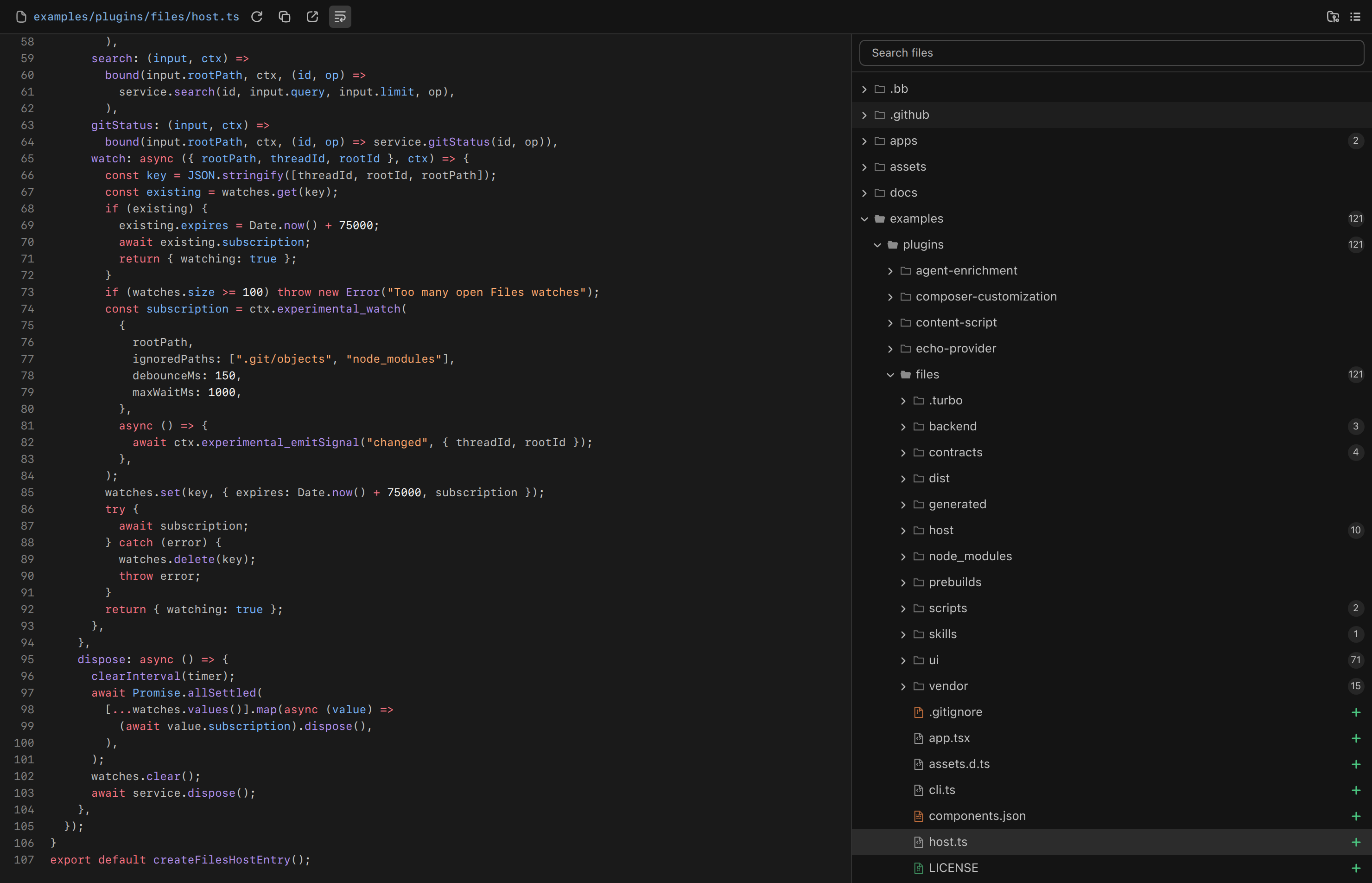This screenshot has height=883, width=1372.
Task: Click the document icon before the file path
Action: point(21,17)
